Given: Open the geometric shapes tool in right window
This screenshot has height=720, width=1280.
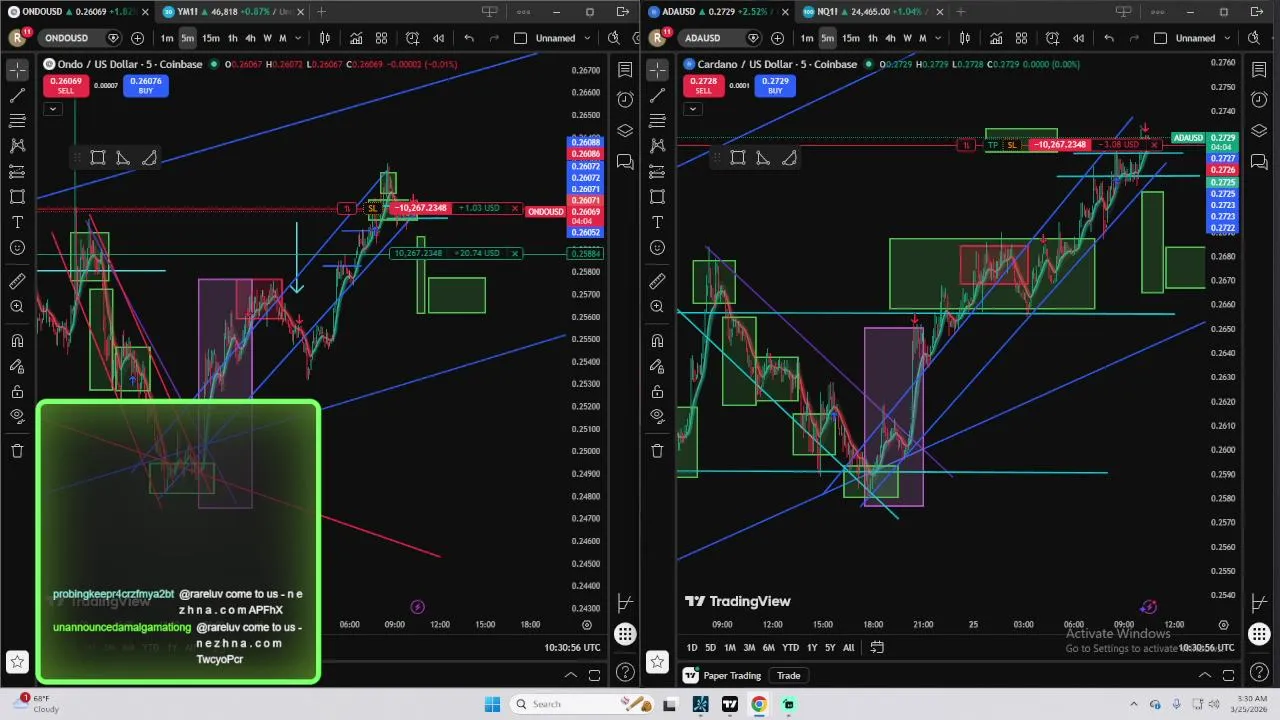Looking at the screenshot, I should 657,197.
